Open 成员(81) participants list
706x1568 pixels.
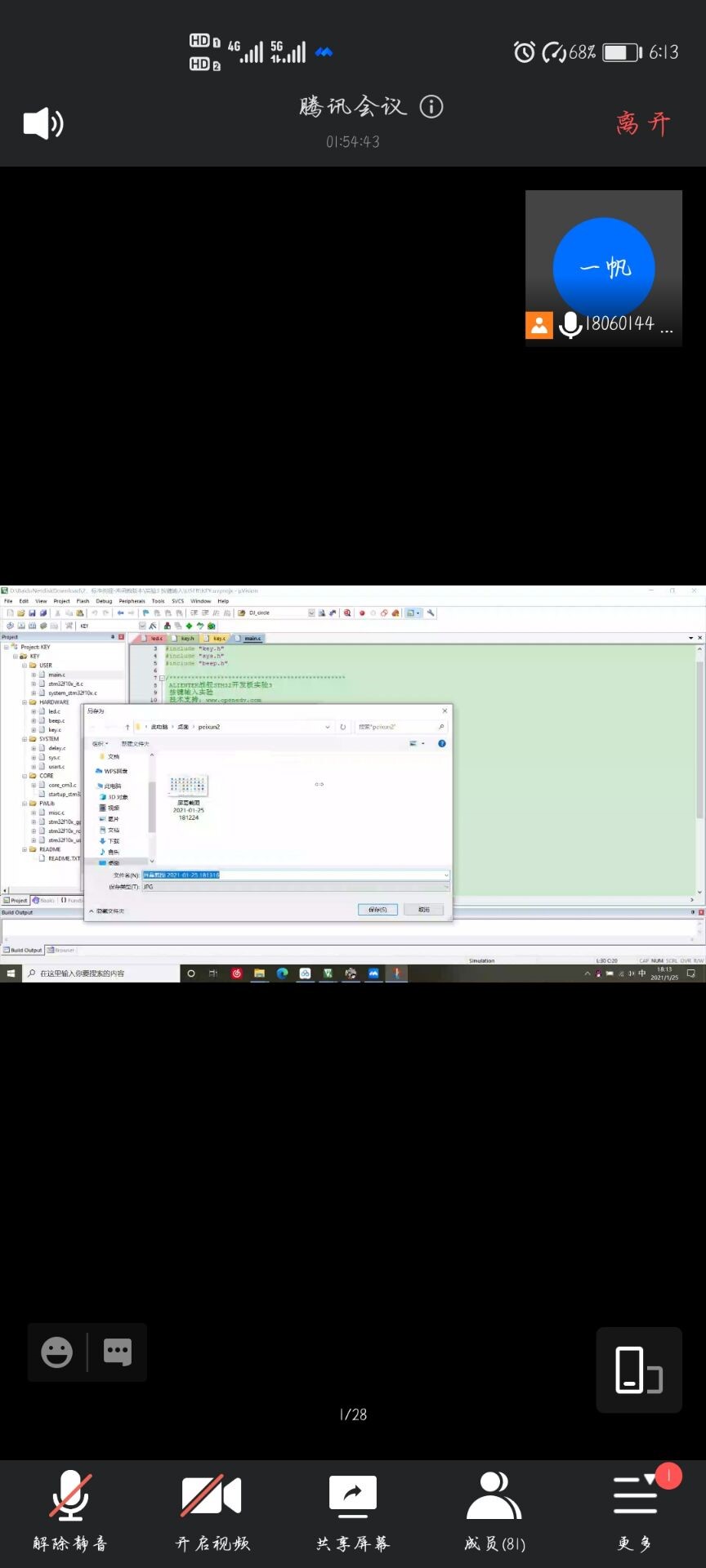coord(494,1512)
